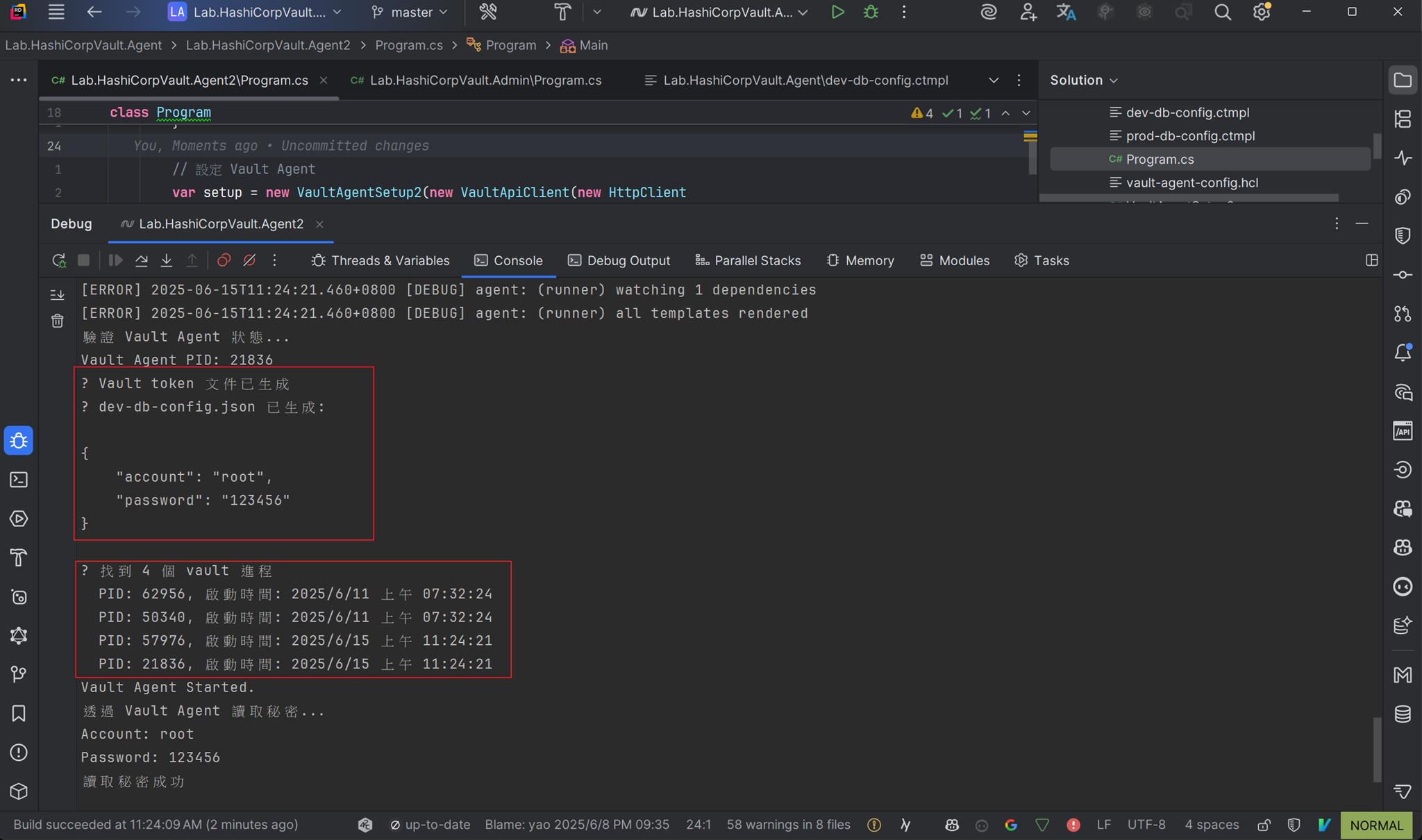Go to previous highlighted error arrow up

click(x=1005, y=113)
